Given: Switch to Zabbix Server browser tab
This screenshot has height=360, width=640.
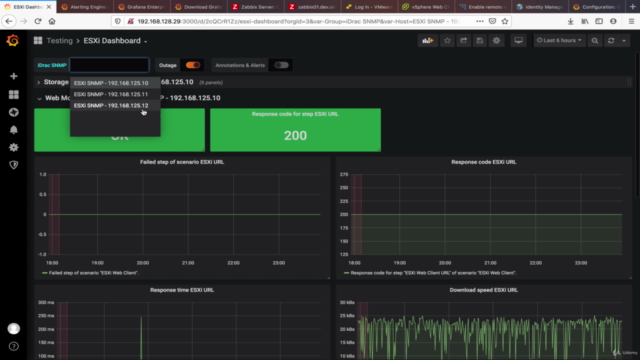Looking at the screenshot, I should pos(256,7).
